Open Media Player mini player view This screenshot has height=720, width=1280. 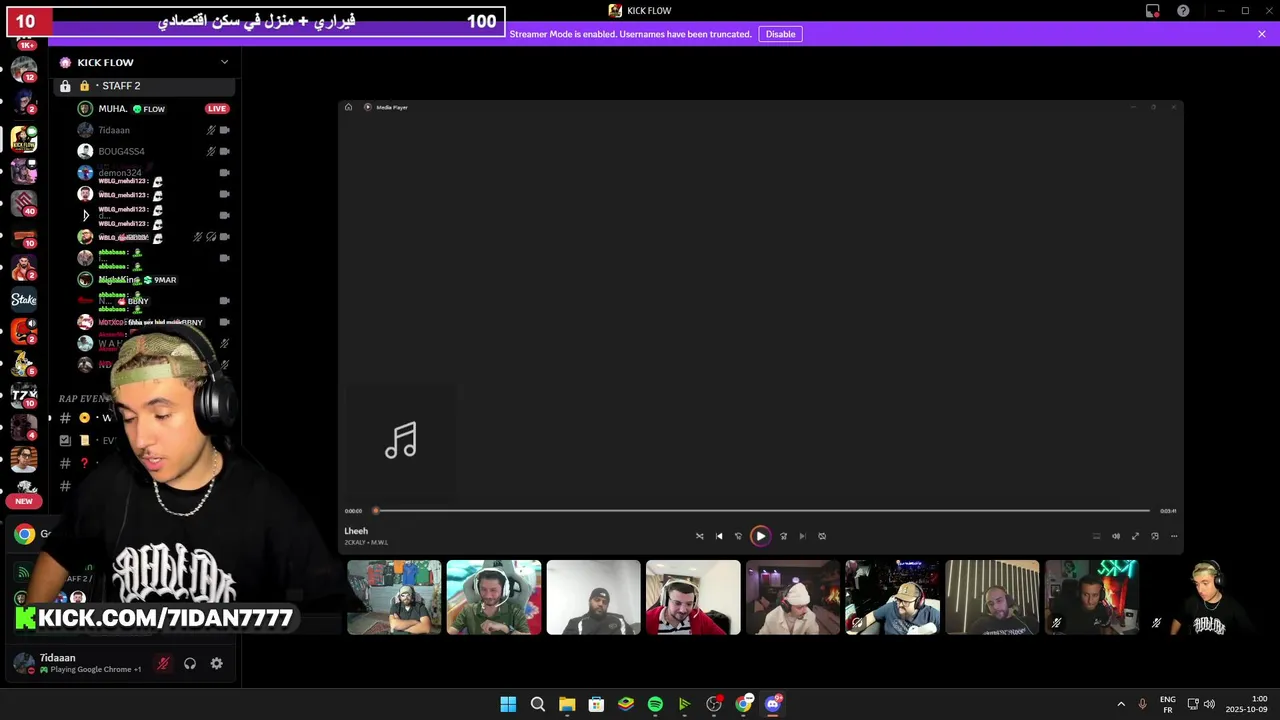point(1155,536)
